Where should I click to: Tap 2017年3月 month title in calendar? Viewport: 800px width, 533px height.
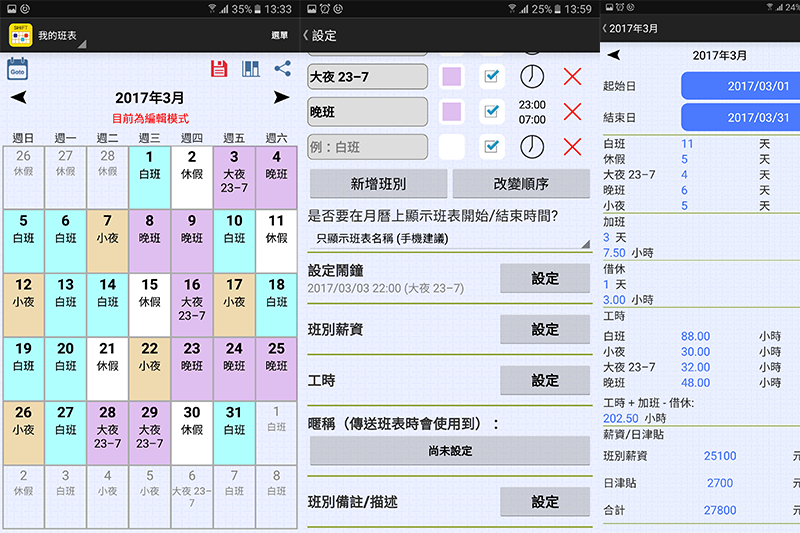point(149,97)
